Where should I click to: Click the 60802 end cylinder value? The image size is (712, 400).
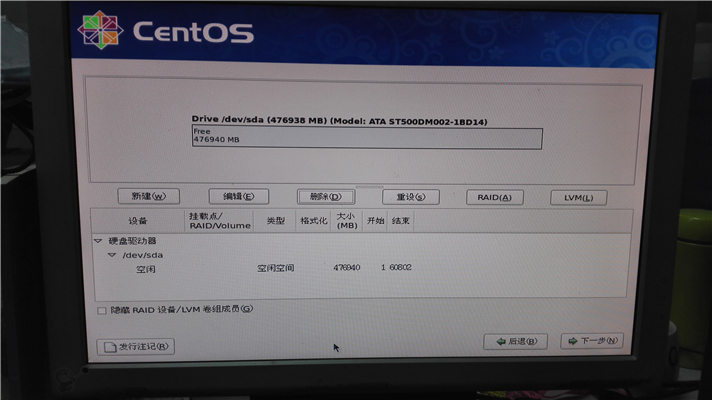[x=400, y=267]
